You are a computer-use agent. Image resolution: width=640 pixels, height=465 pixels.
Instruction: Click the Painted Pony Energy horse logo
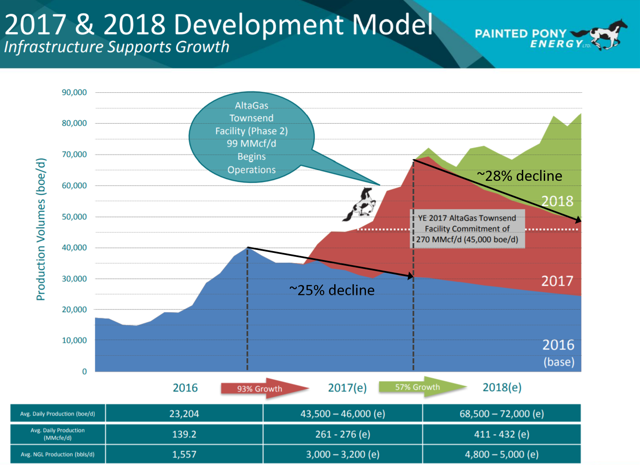point(599,35)
